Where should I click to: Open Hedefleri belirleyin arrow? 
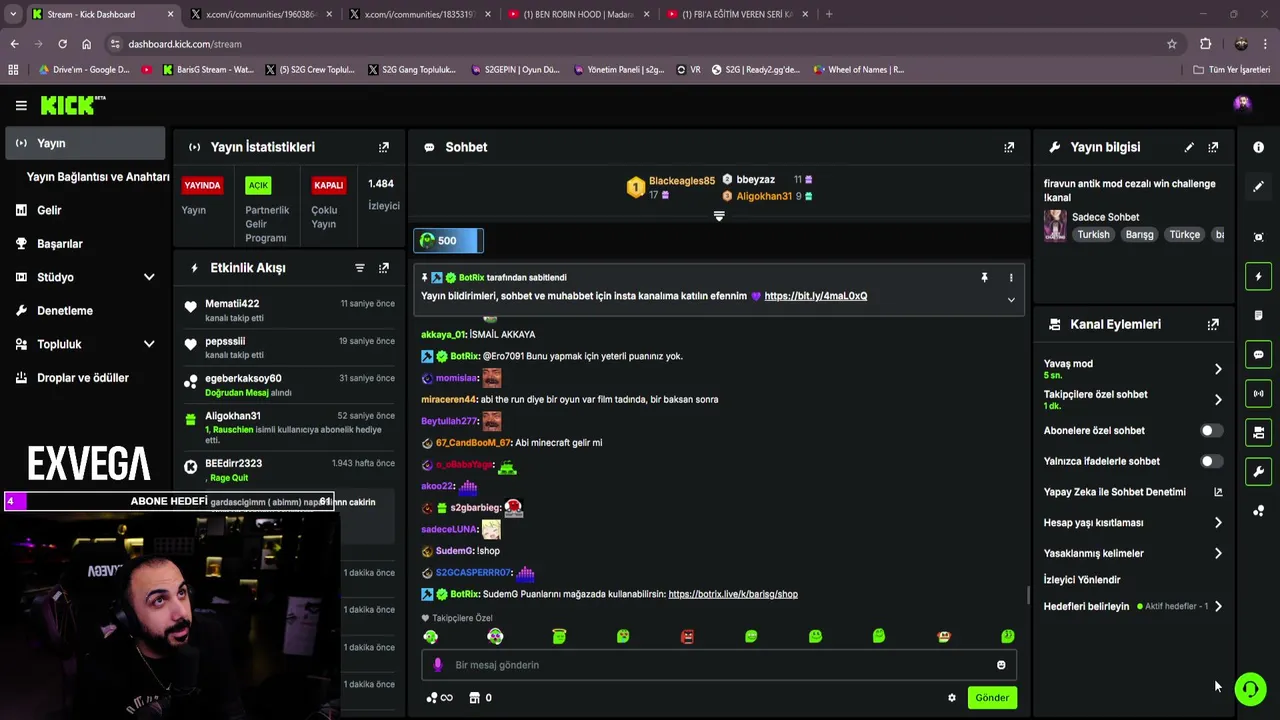click(x=1217, y=606)
